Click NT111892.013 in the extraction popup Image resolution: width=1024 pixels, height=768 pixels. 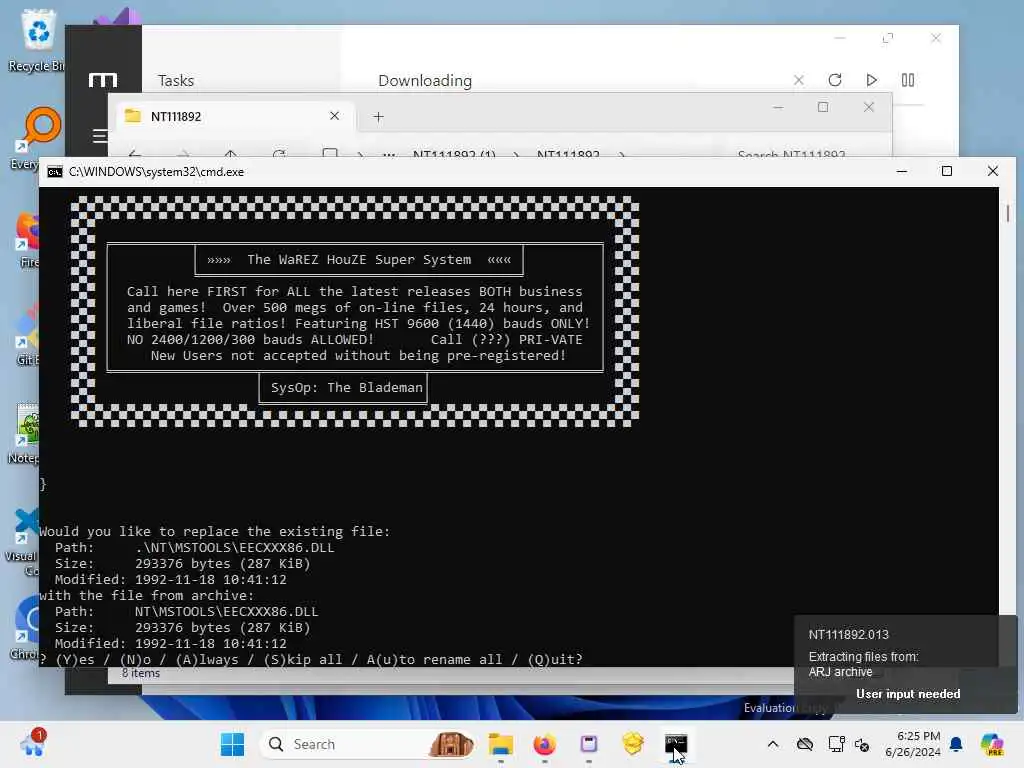pyautogui.click(x=848, y=634)
